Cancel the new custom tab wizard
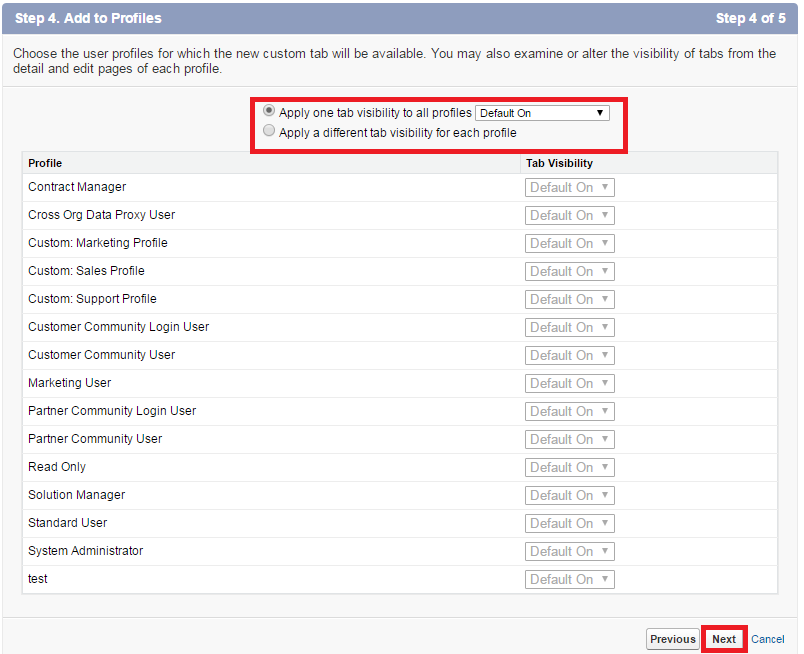This screenshot has height=654, width=804. (x=768, y=639)
